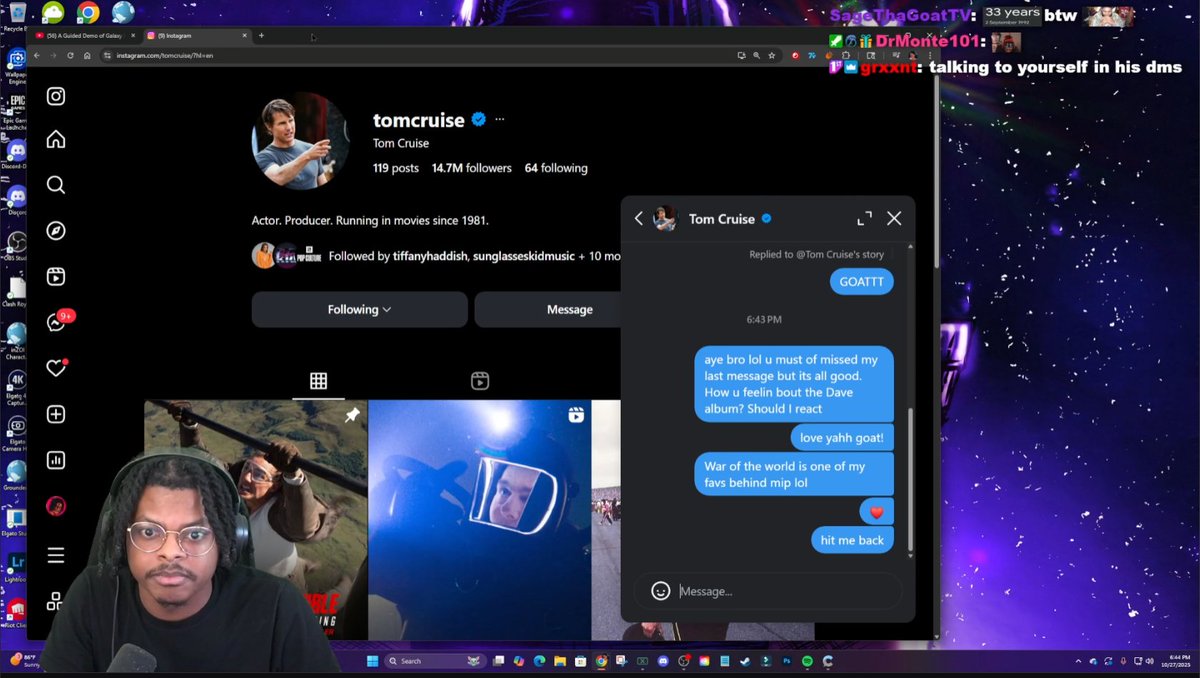Open Photoshop from the taskbar
1200x678 pixels.
click(787, 661)
